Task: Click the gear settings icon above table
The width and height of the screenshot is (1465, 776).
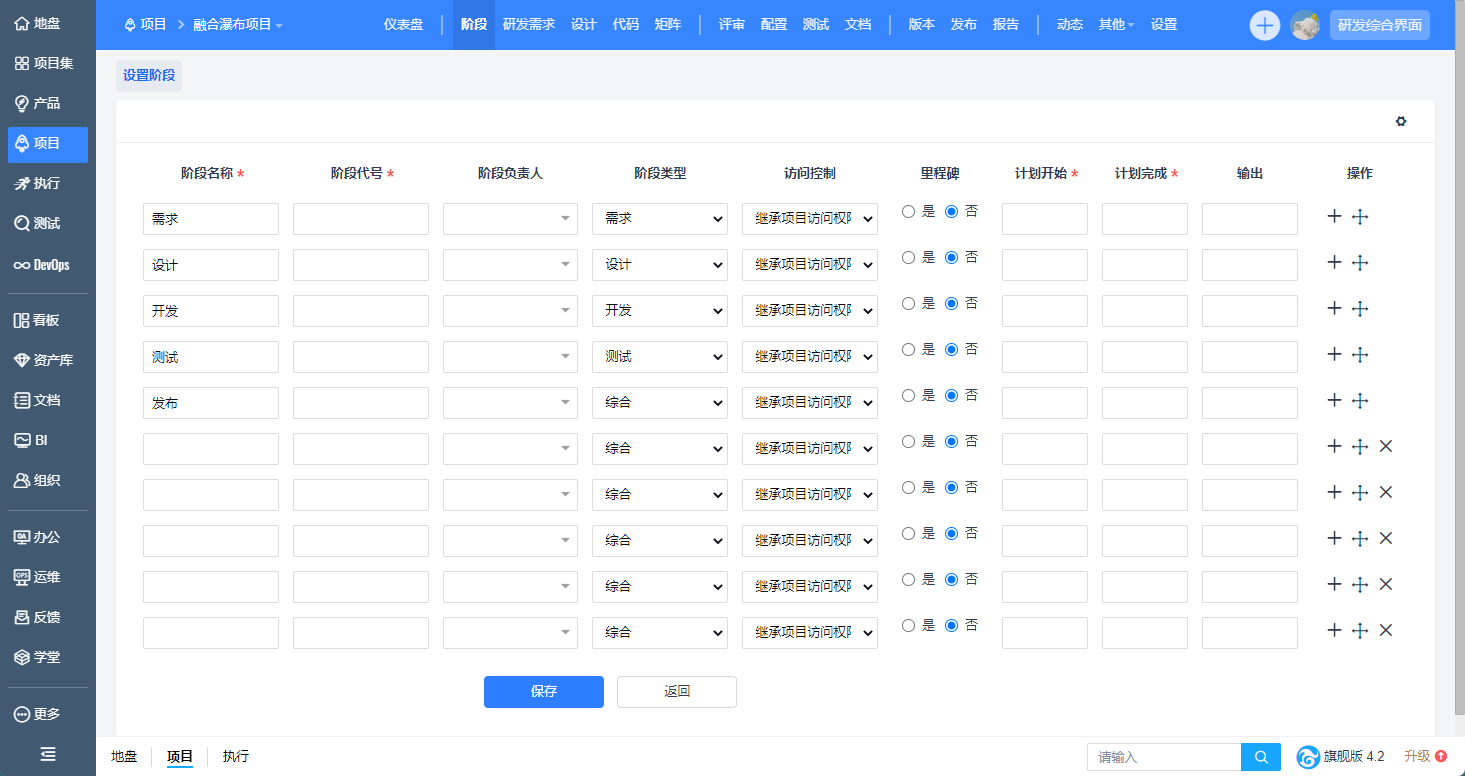Action: pyautogui.click(x=1401, y=121)
